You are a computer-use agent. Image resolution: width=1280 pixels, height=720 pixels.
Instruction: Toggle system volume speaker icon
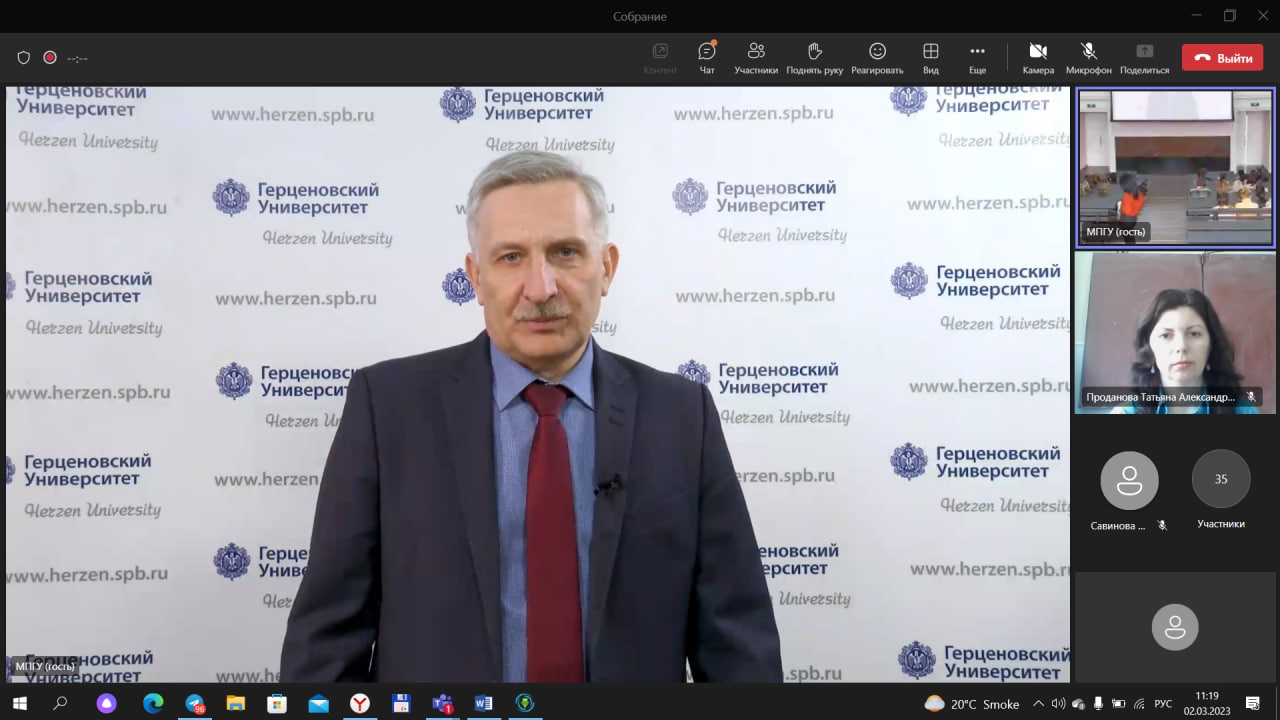(1058, 704)
